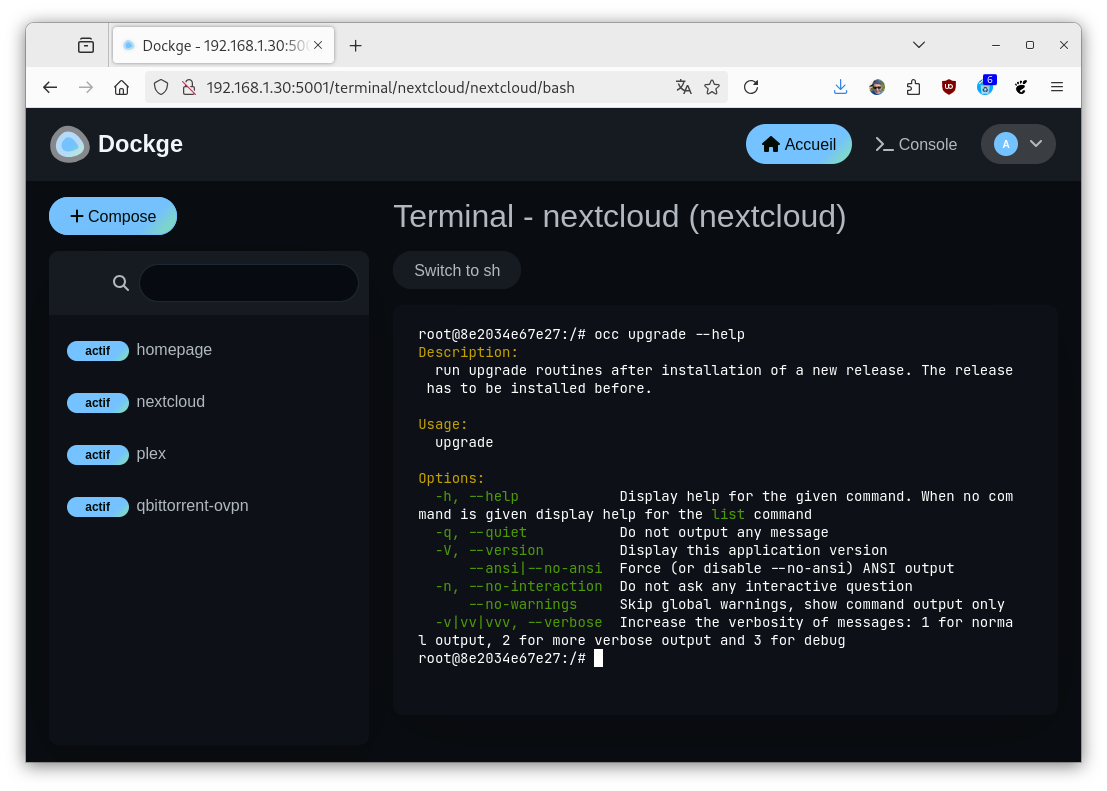Click the '-q, --quiet' option text
Screen dimensions: 1107x791
coord(481,533)
